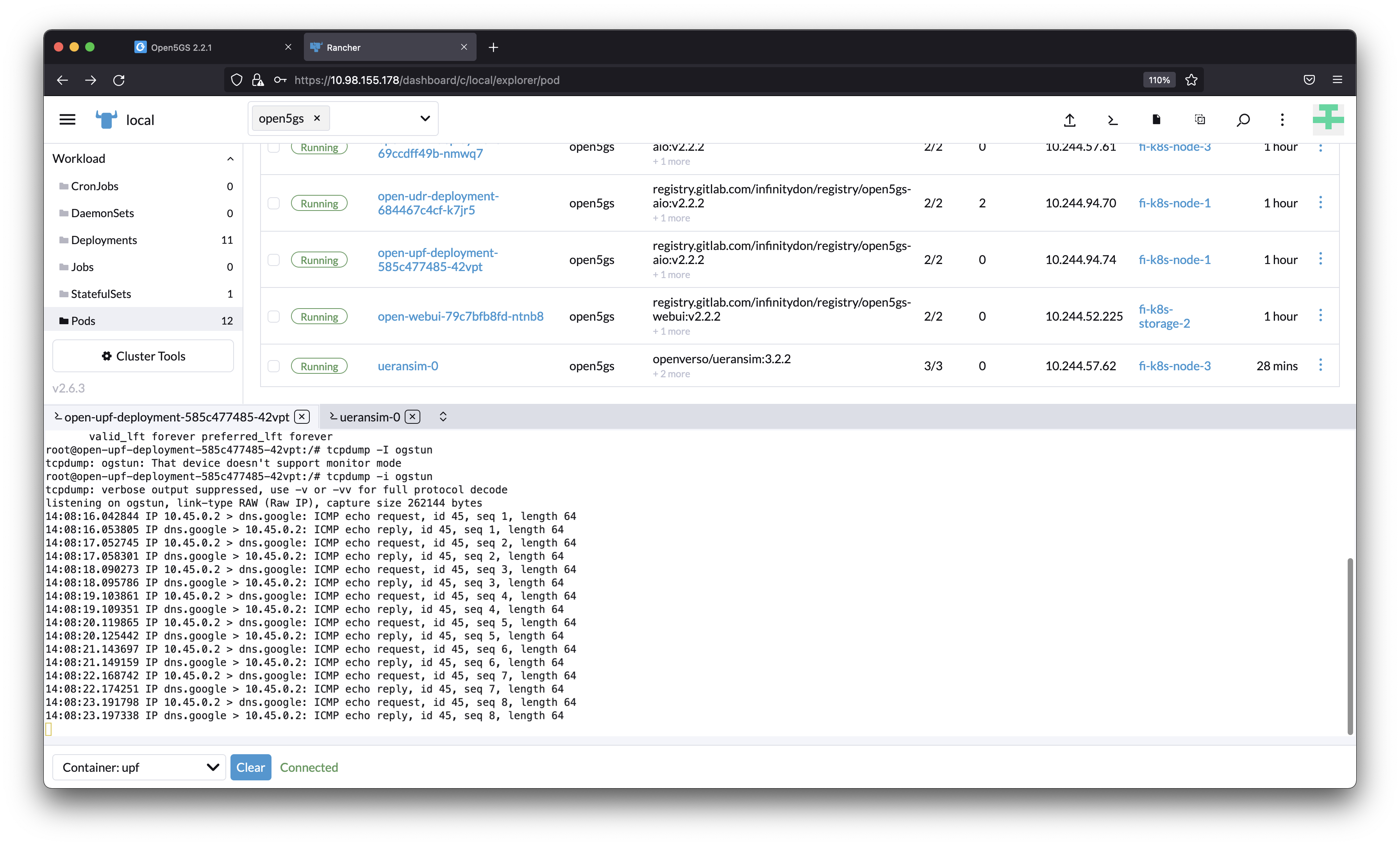Open Pods in sidebar

click(x=144, y=320)
